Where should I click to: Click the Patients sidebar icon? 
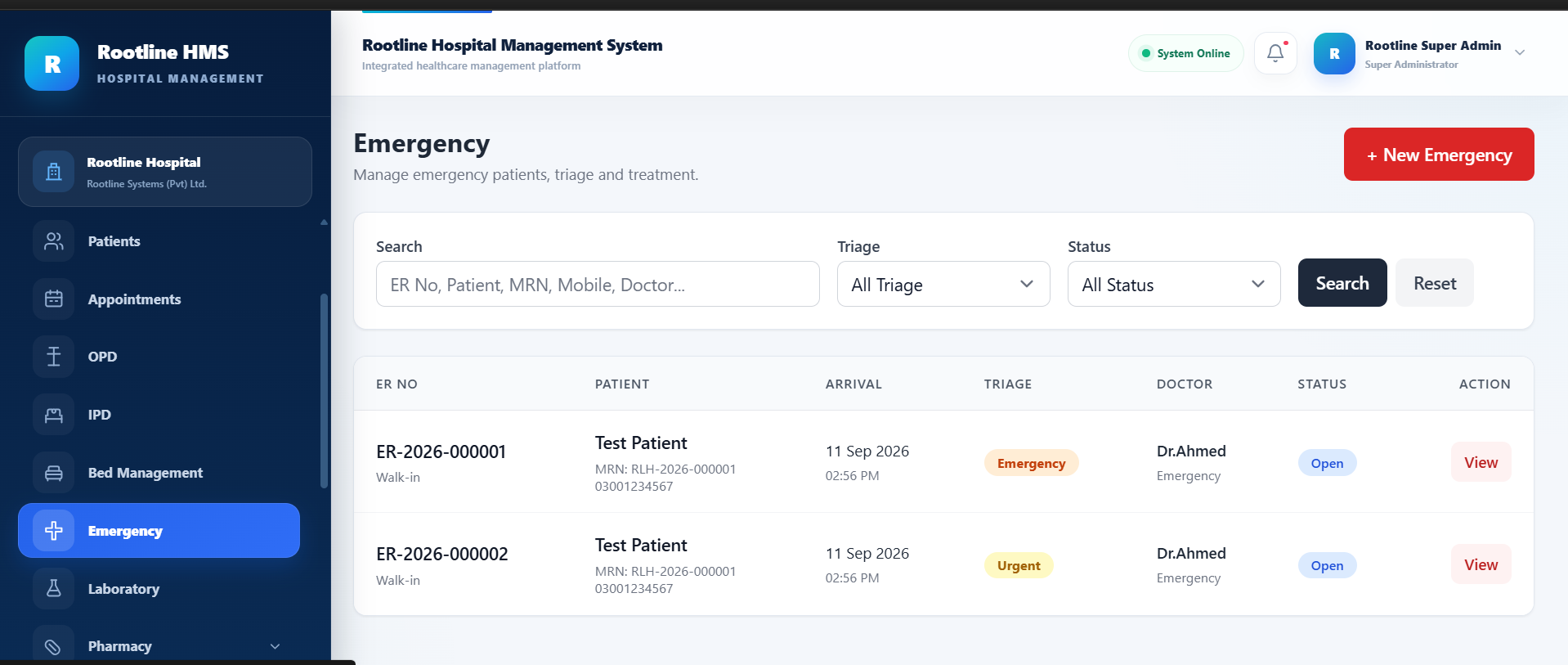point(54,241)
